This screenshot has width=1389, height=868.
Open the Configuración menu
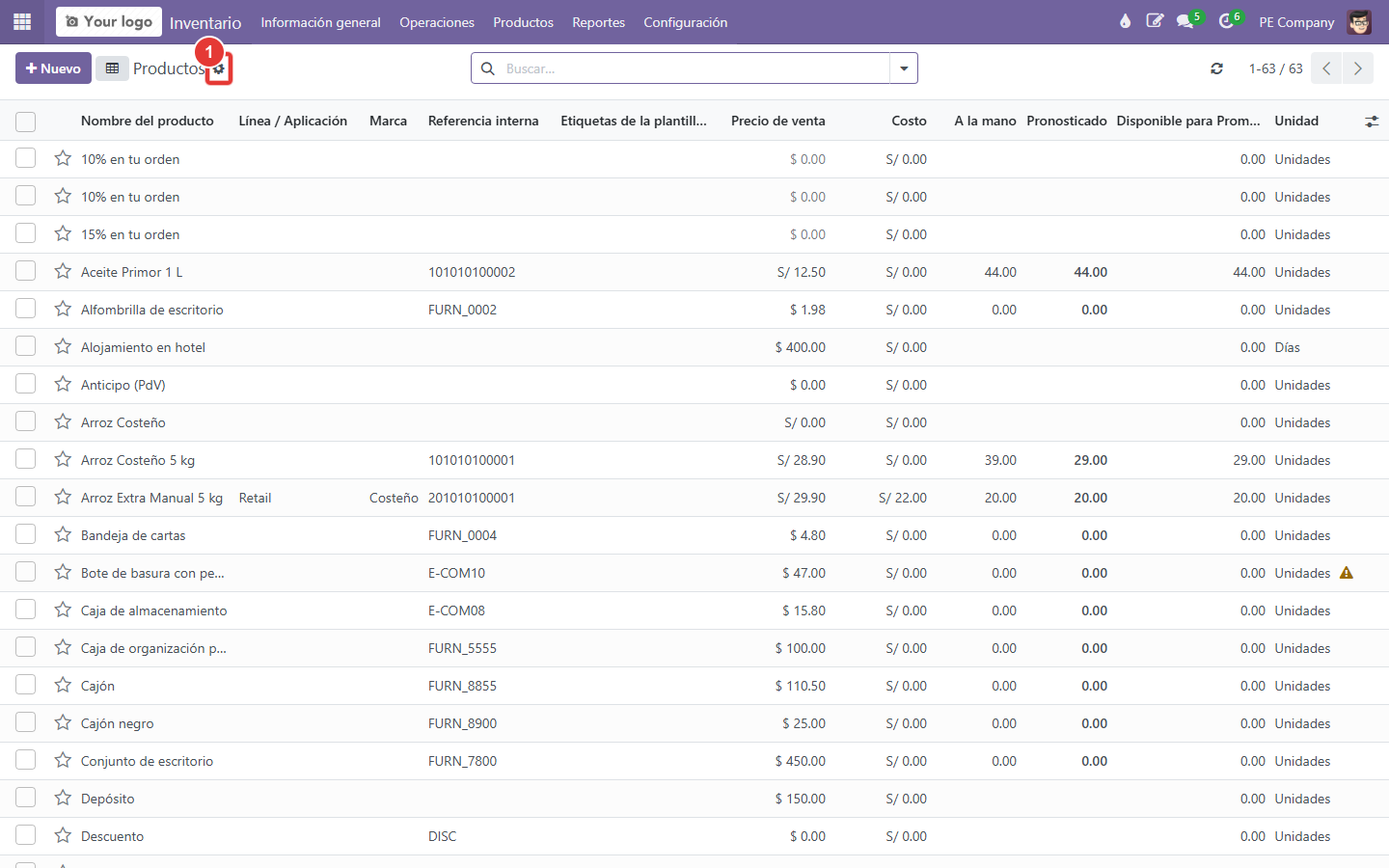(686, 22)
